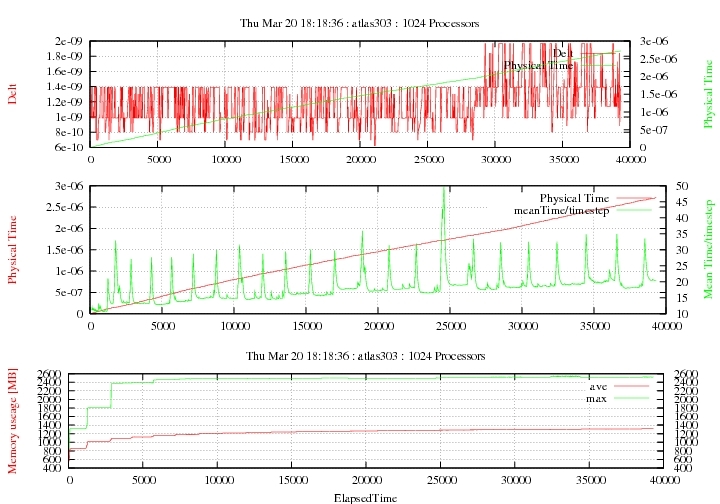Image resolution: width=720 pixels, height=504 pixels.
Task: Click '5000' x-tick of the top chart
Action: [x=158, y=159]
